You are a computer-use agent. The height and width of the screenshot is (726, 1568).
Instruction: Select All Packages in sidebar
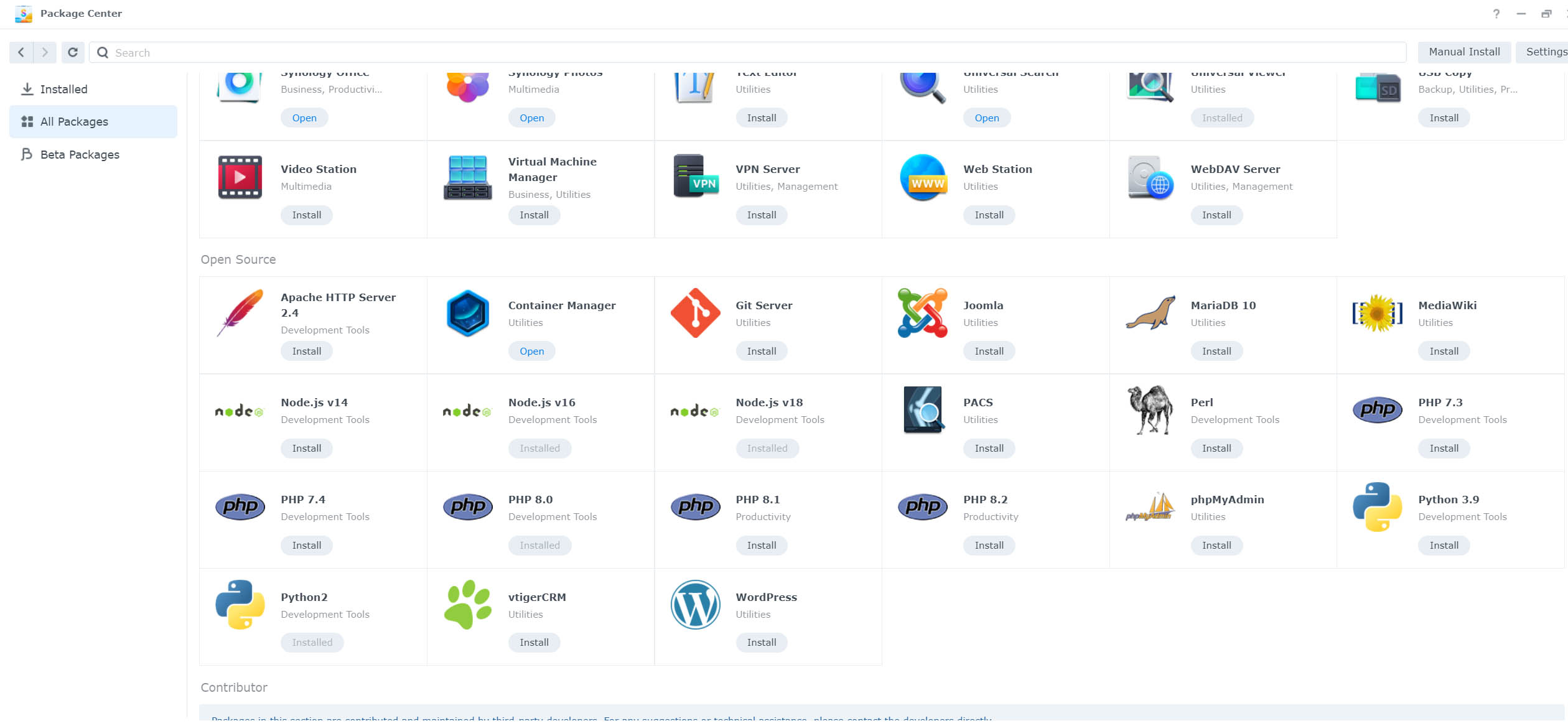[x=93, y=121]
